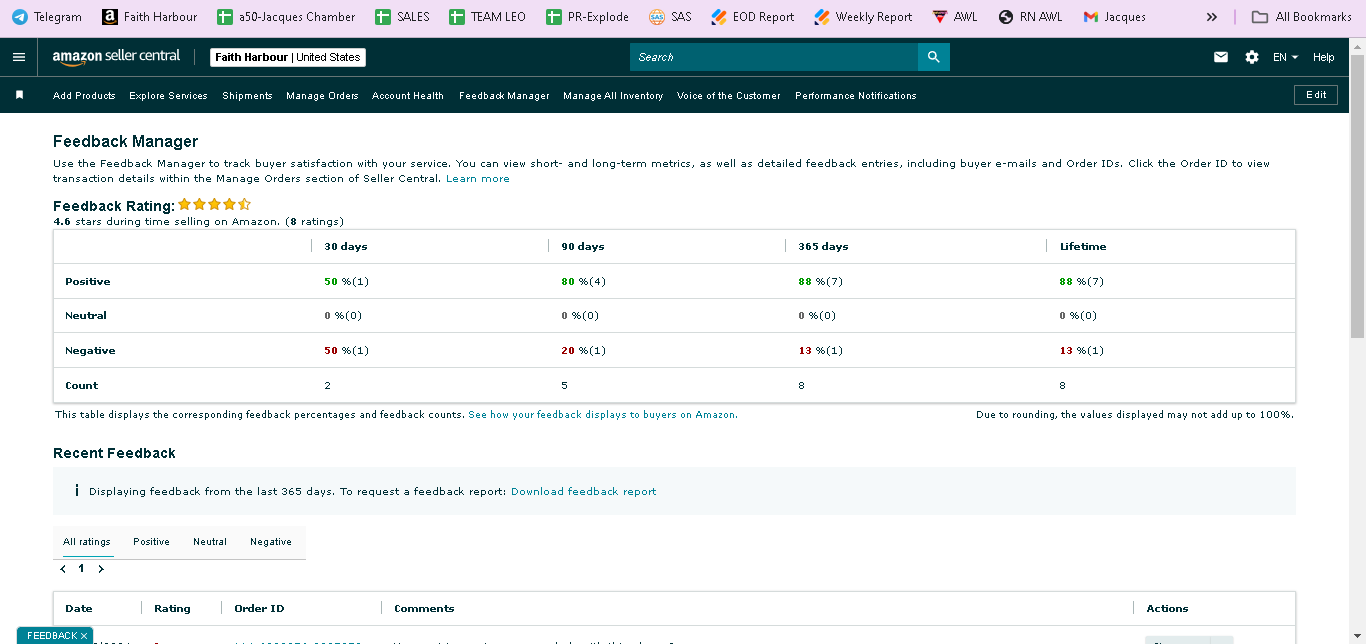
Task: Open the SAS bookmark
Action: [670, 17]
